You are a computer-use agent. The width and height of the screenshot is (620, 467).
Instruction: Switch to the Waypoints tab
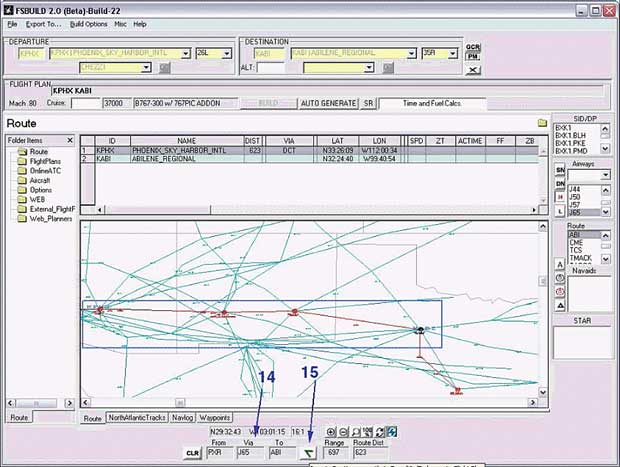(215, 418)
